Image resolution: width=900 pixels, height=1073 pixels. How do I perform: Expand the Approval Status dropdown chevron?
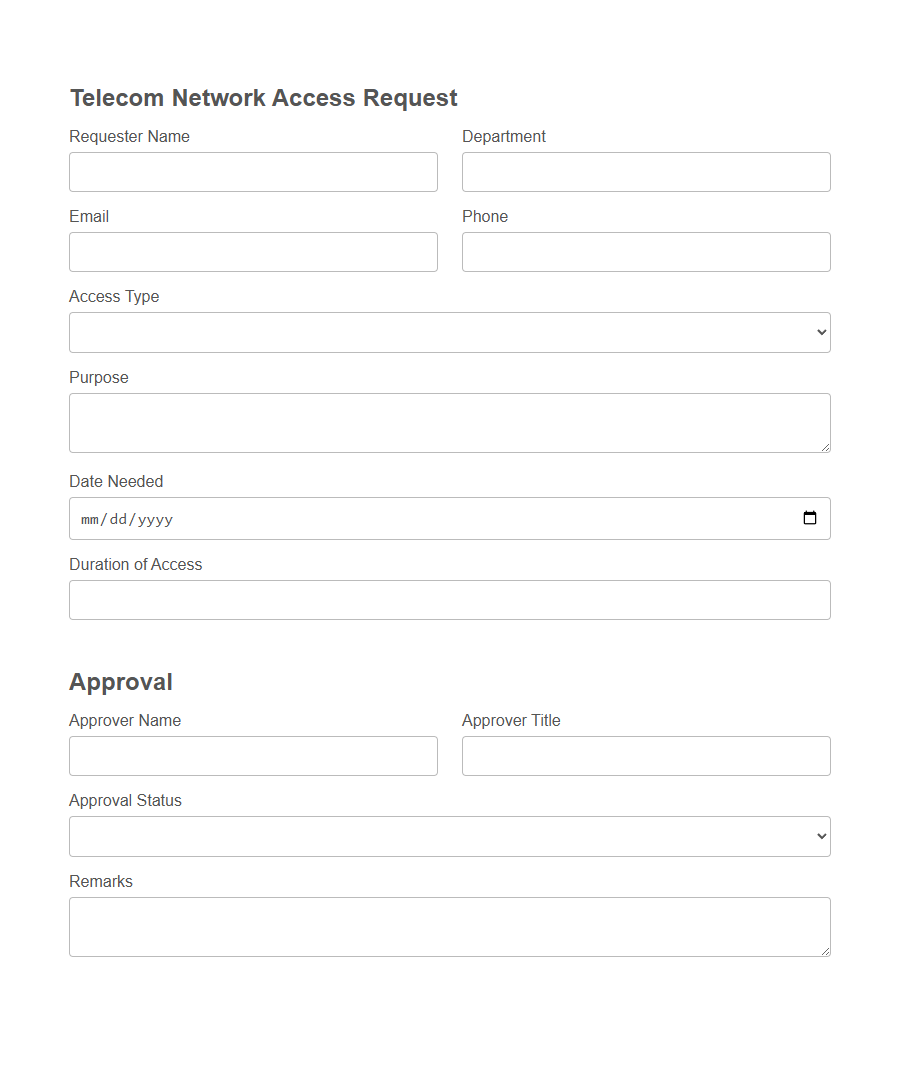820,836
